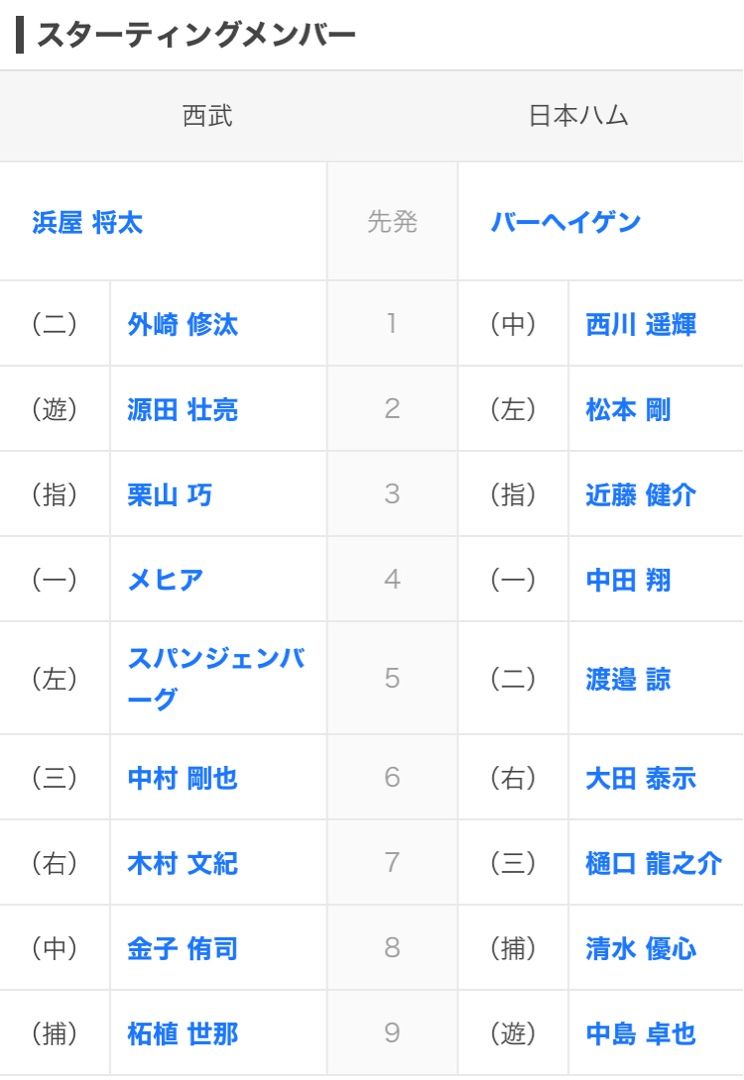The image size is (744, 1080).
Task: Open 大田 泰示 player page
Action: click(x=640, y=779)
